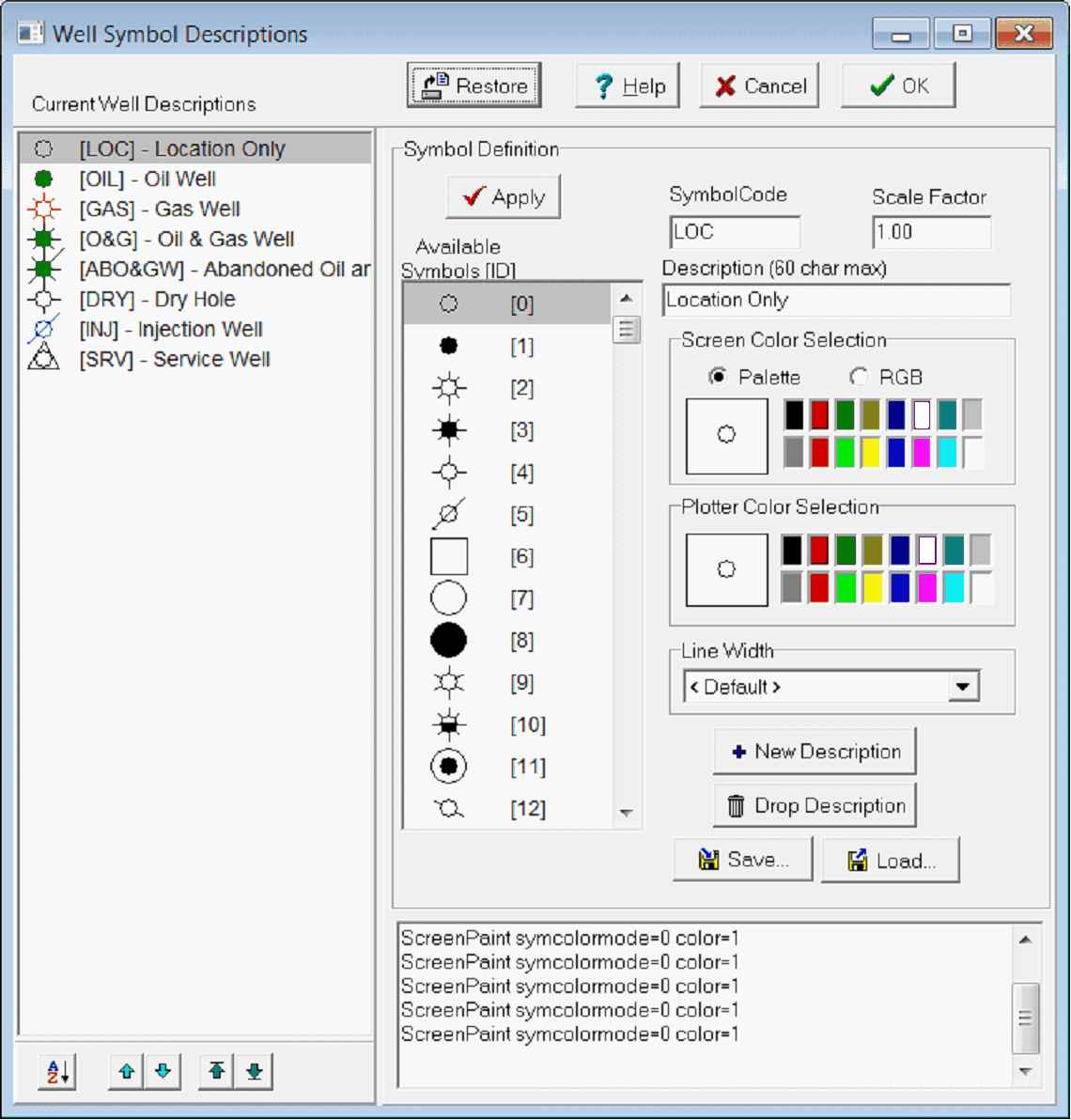
Task: Select the [ABO&GW] Abandoned Oil row
Action: 194,270
